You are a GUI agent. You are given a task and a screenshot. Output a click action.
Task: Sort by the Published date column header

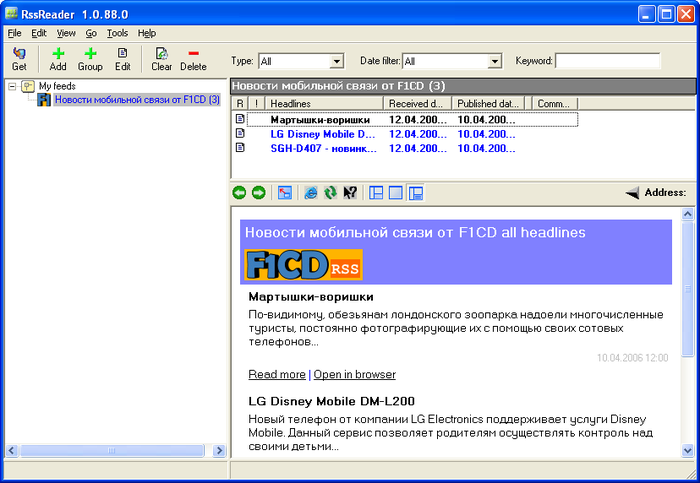[x=488, y=104]
